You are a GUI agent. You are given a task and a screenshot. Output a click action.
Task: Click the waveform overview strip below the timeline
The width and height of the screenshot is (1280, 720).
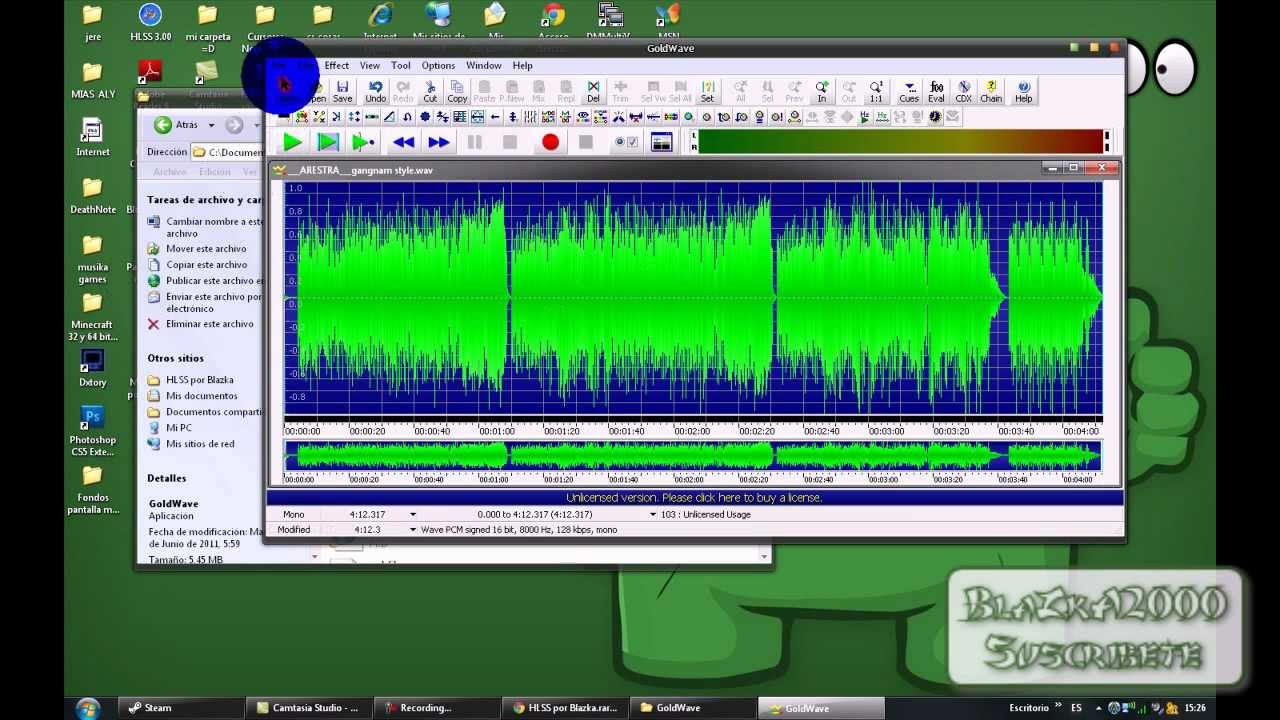pyautogui.click(x=693, y=456)
